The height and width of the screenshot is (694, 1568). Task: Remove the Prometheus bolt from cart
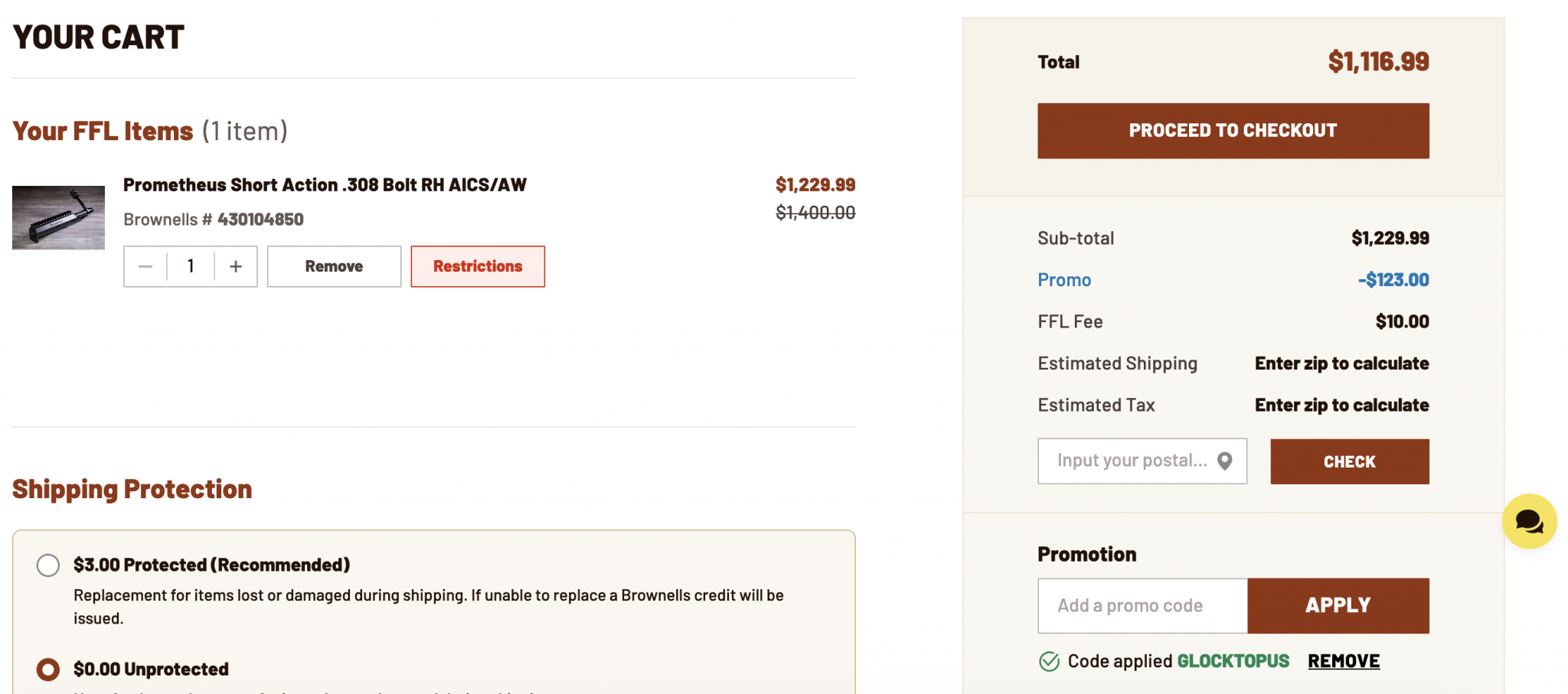[334, 266]
